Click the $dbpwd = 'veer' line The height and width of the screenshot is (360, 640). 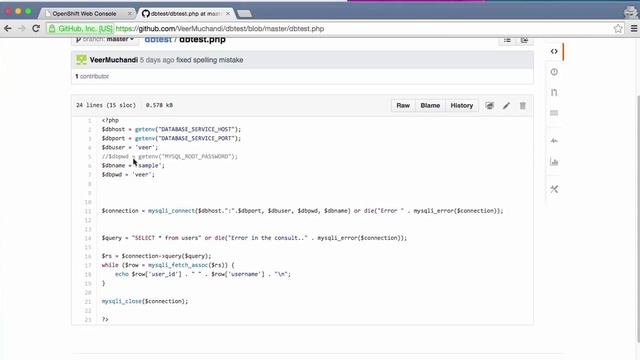(x=128, y=175)
